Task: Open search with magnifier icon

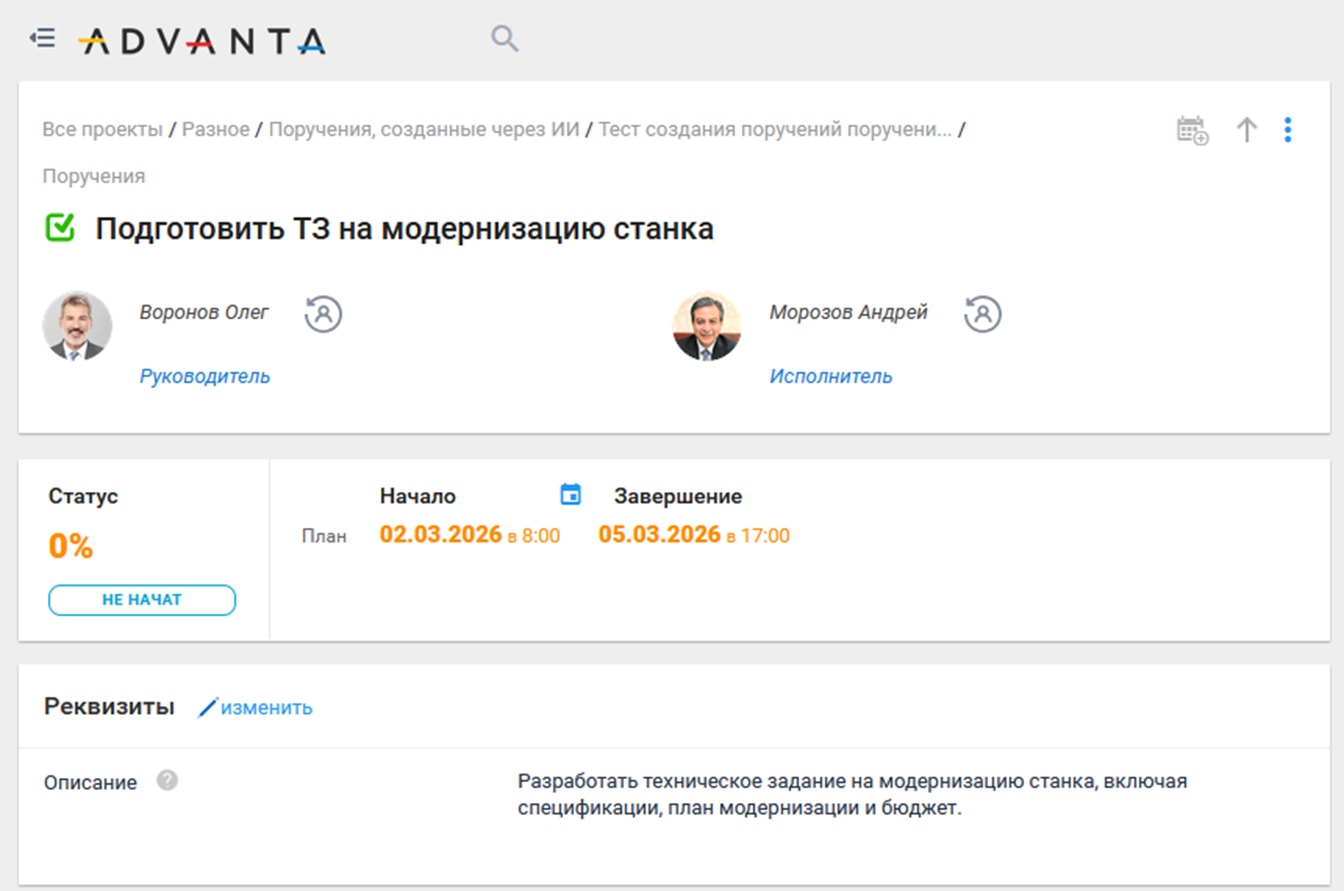Action: 504,39
